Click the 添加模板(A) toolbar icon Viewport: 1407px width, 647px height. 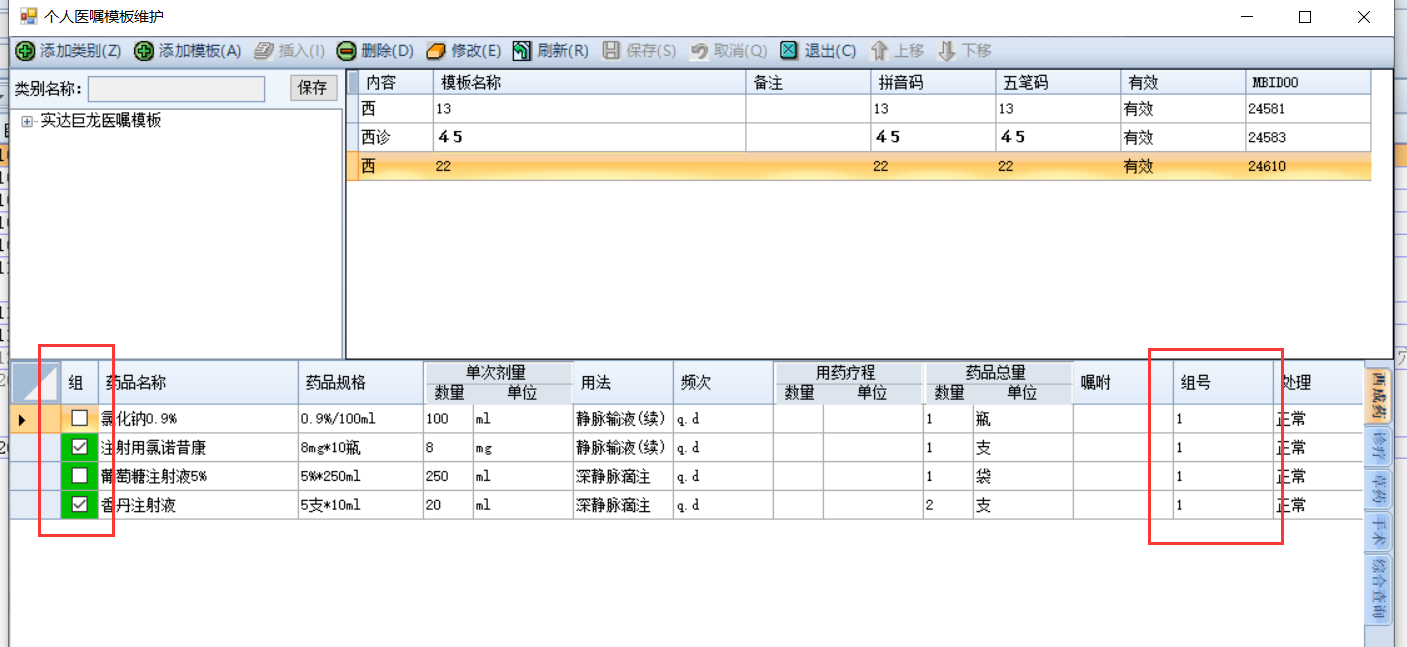click(x=144, y=50)
